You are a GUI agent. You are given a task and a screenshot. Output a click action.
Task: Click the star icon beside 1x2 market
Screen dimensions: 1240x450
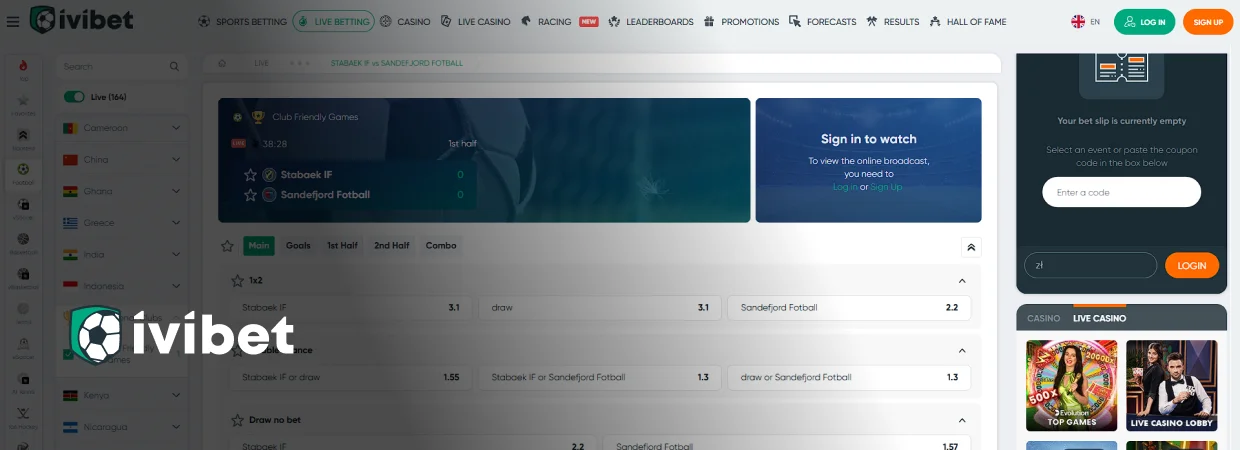coord(238,281)
